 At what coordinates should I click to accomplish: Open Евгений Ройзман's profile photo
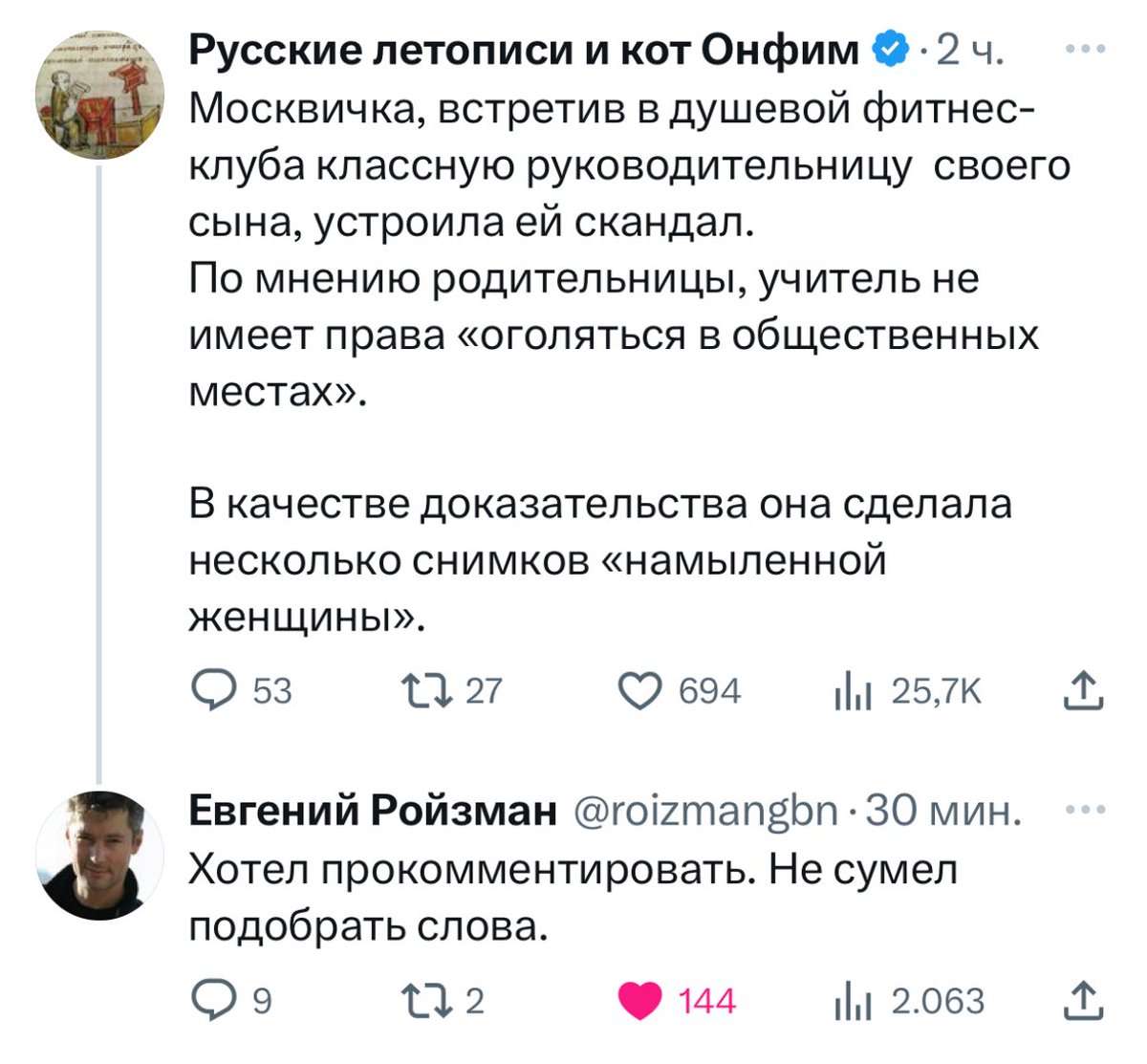[x=99, y=855]
